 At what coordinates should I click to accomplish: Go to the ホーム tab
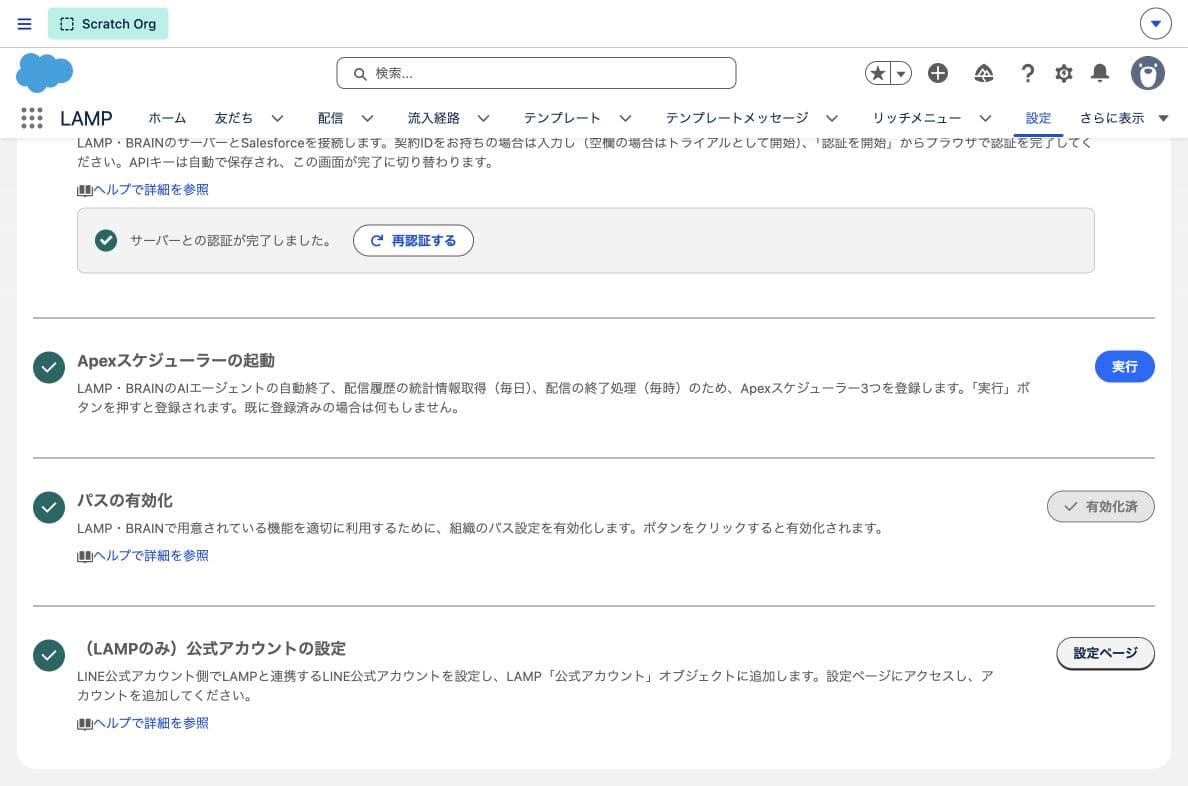tap(167, 118)
